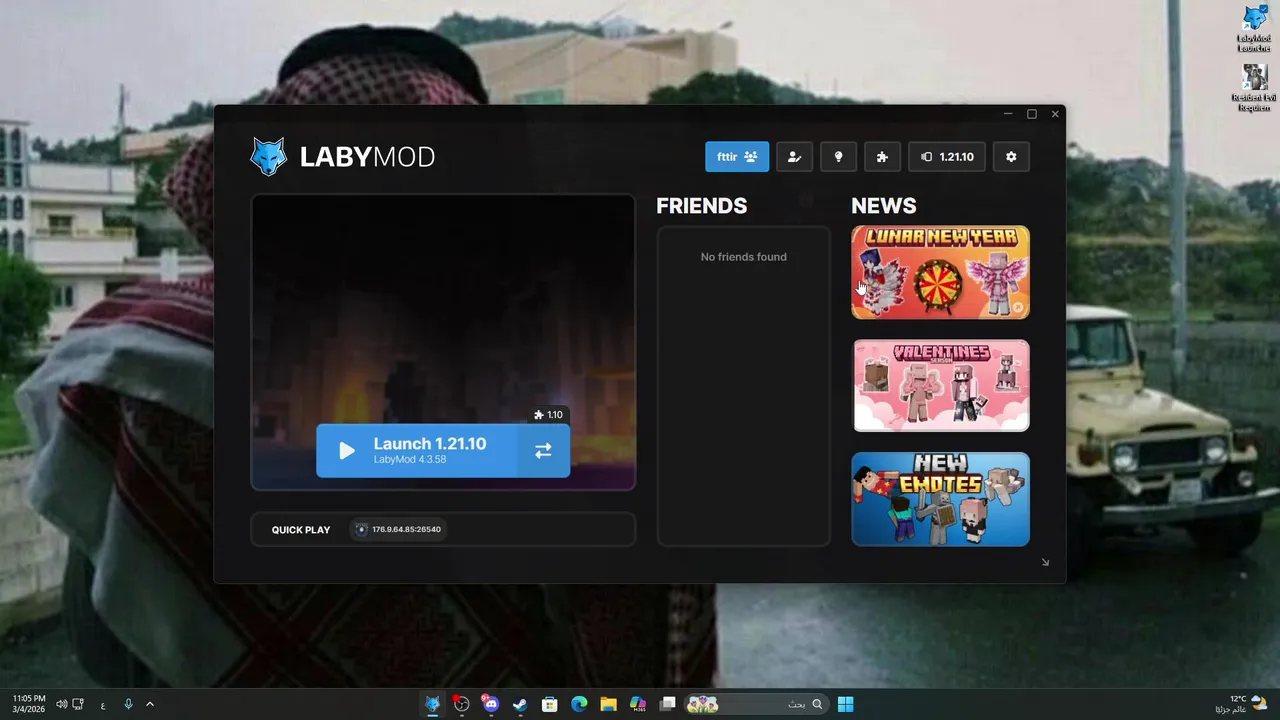This screenshot has width=1280, height=720.
Task: Open LabyMod Launcher desktop shortcut
Action: click(x=1254, y=29)
